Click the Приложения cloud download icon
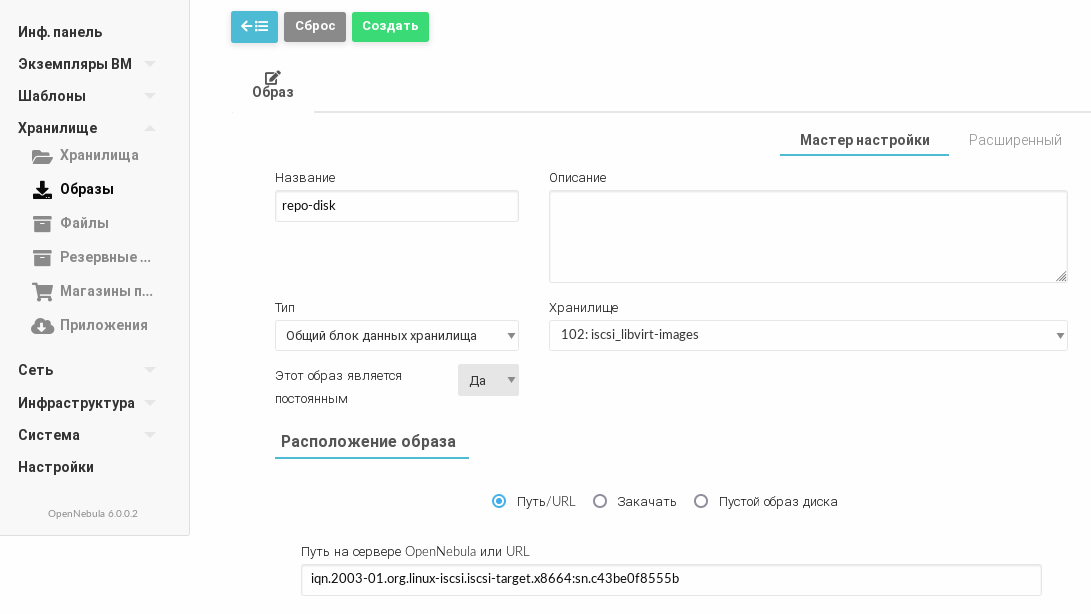The height and width of the screenshot is (614, 1091). coord(42,326)
